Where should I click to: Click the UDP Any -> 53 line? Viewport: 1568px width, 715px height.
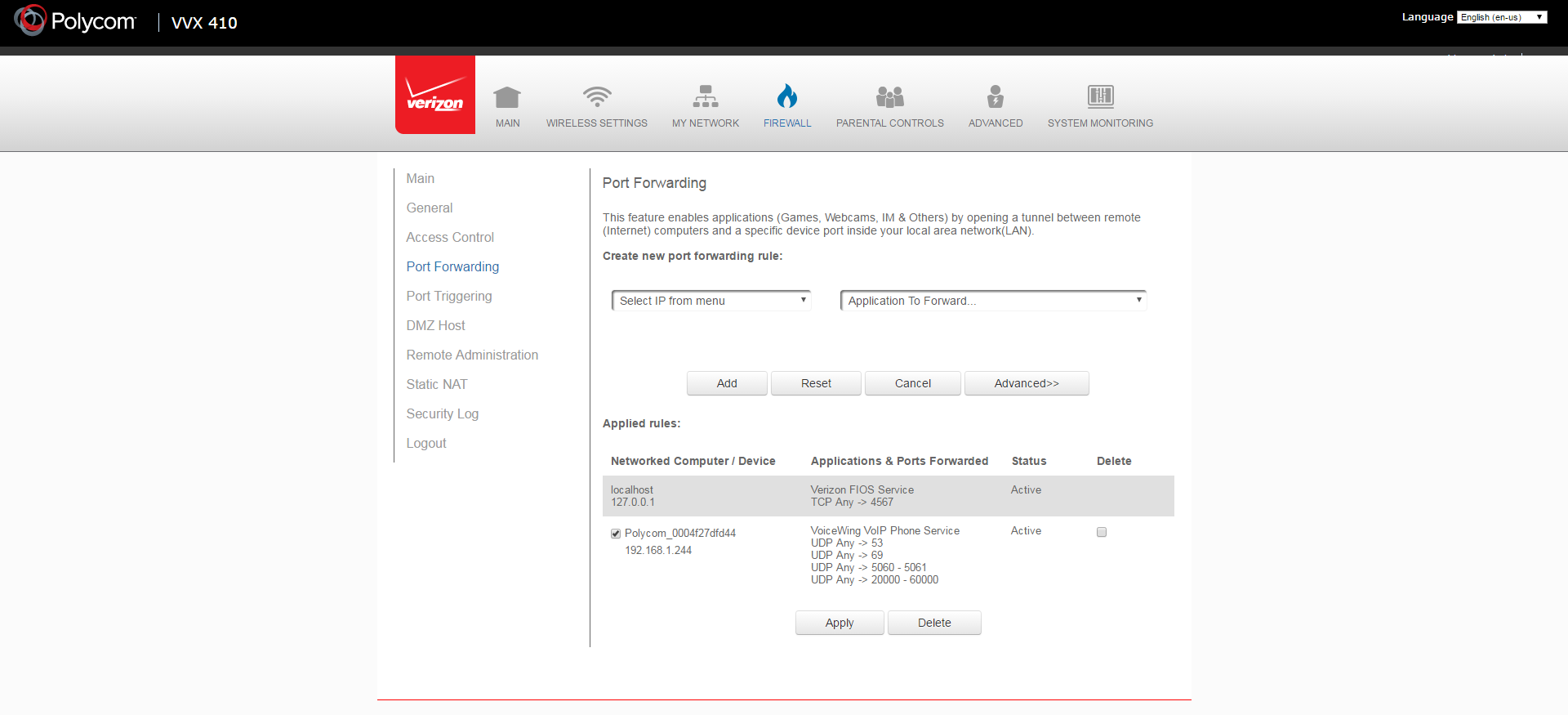click(847, 543)
